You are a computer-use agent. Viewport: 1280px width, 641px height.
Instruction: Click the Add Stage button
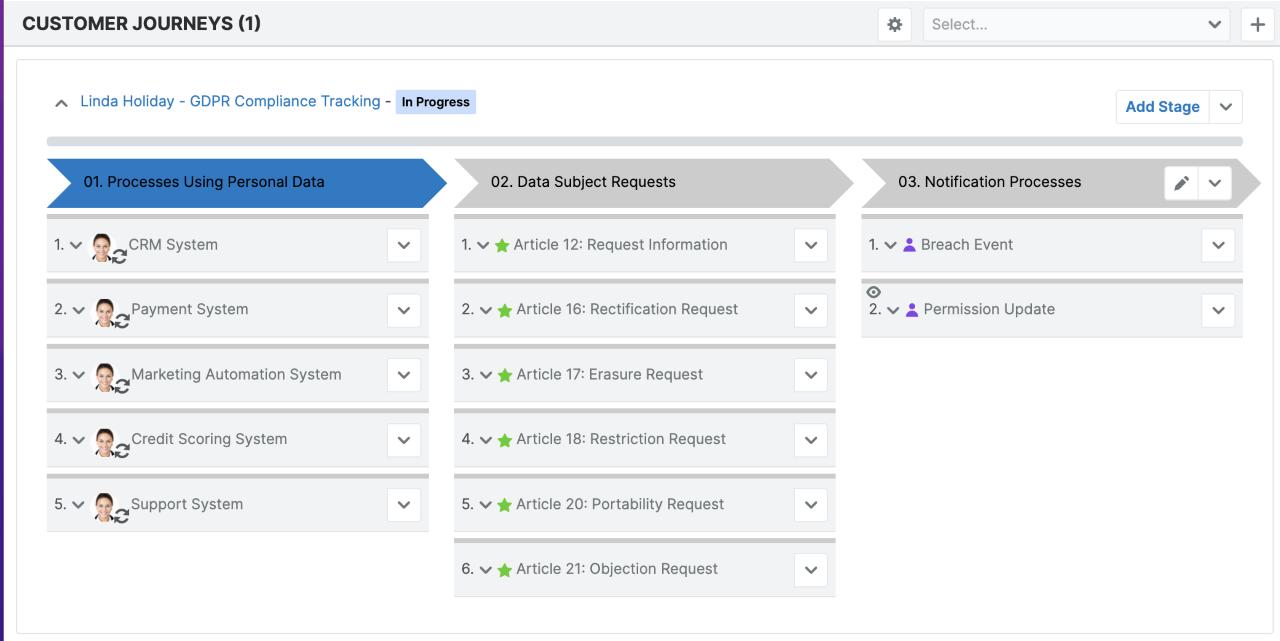[x=1162, y=107]
